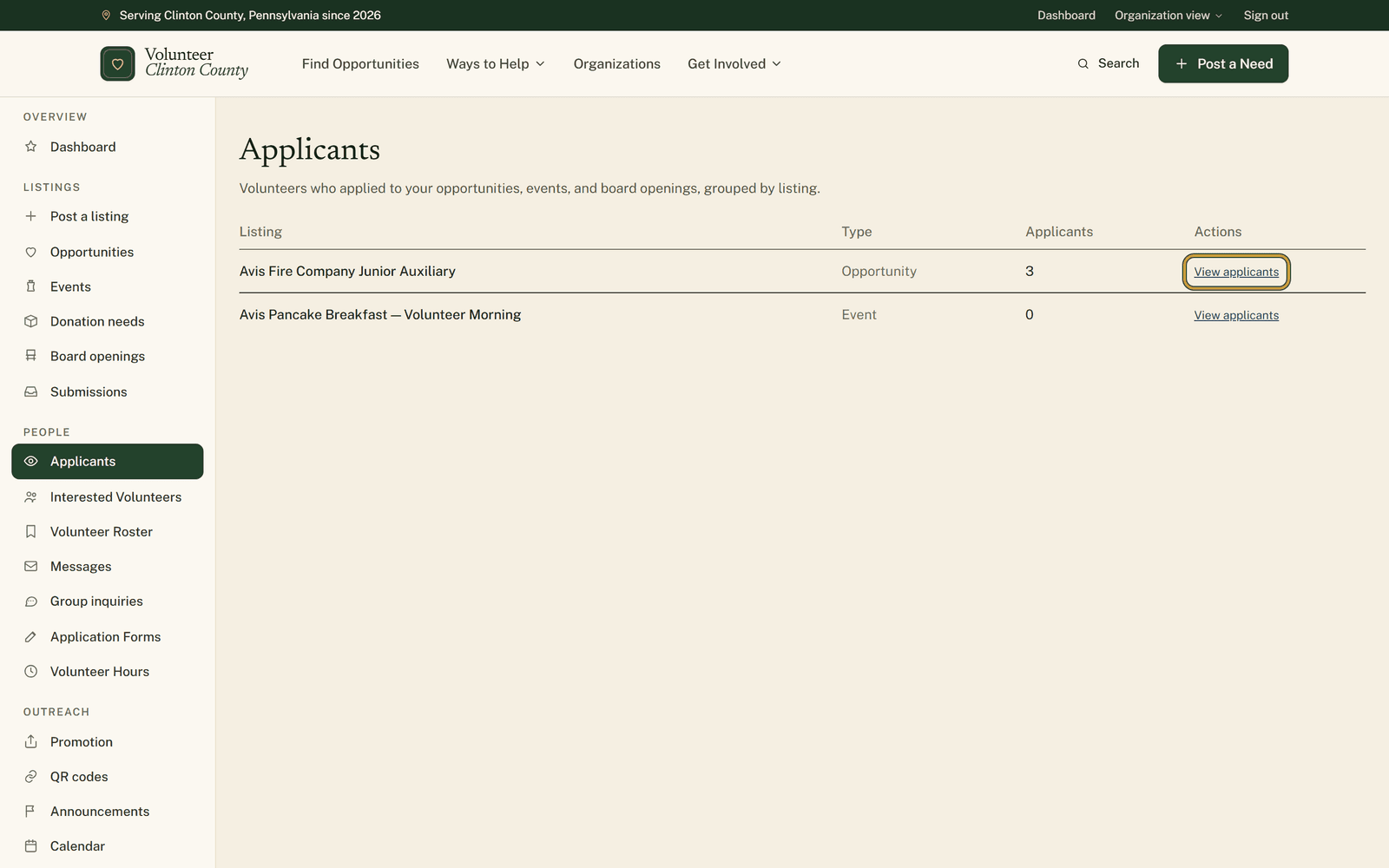1389x868 pixels.
Task: View applicants for Avis Fire Company Junior Auxiliary
Action: [x=1236, y=272]
